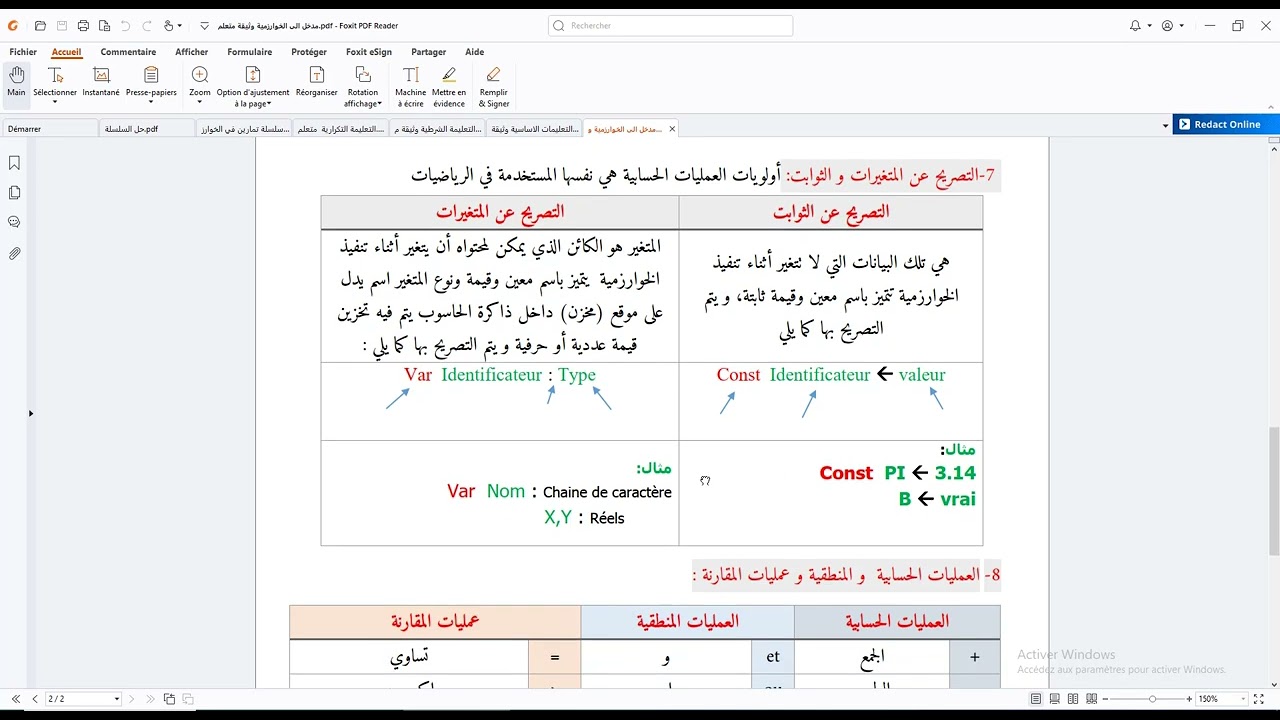Viewport: 1280px width, 720px height.
Task: Switch to facing pages view mode
Action: (1073, 699)
